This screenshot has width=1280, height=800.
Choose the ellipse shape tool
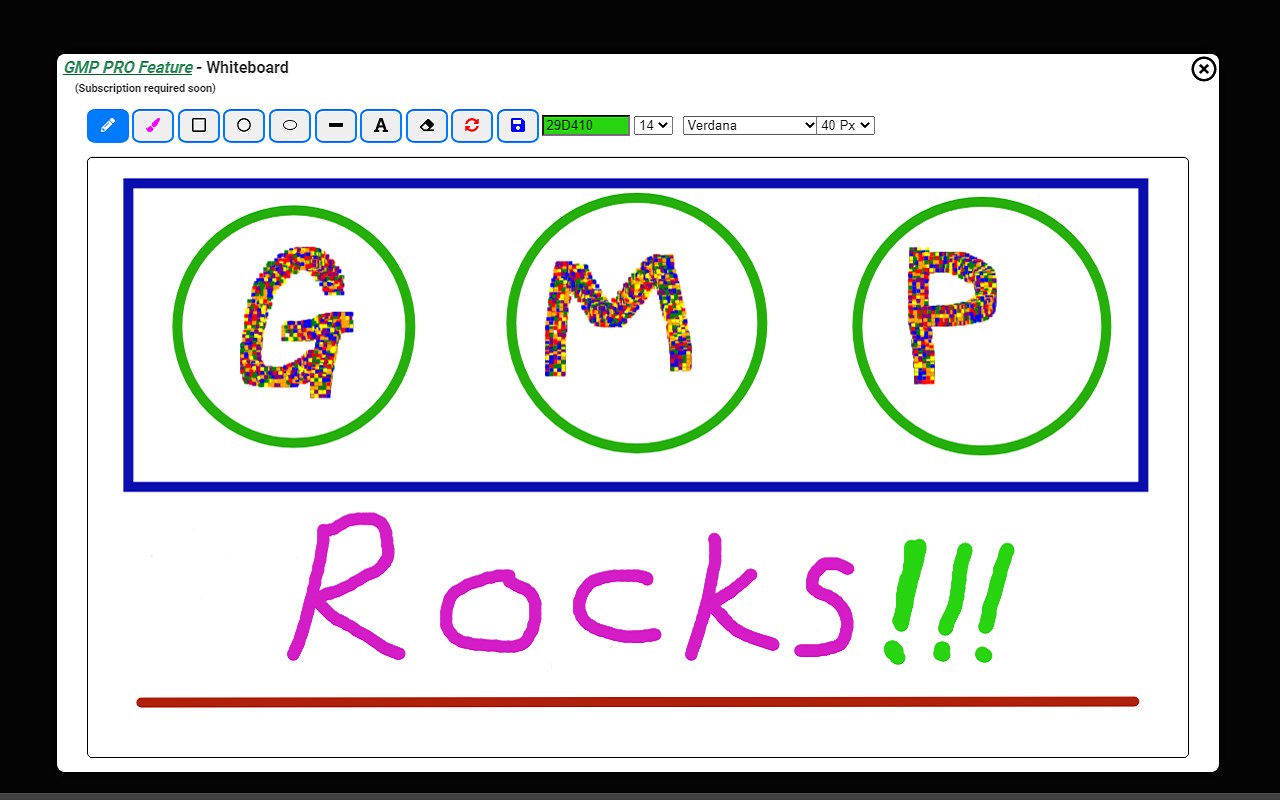tap(290, 126)
